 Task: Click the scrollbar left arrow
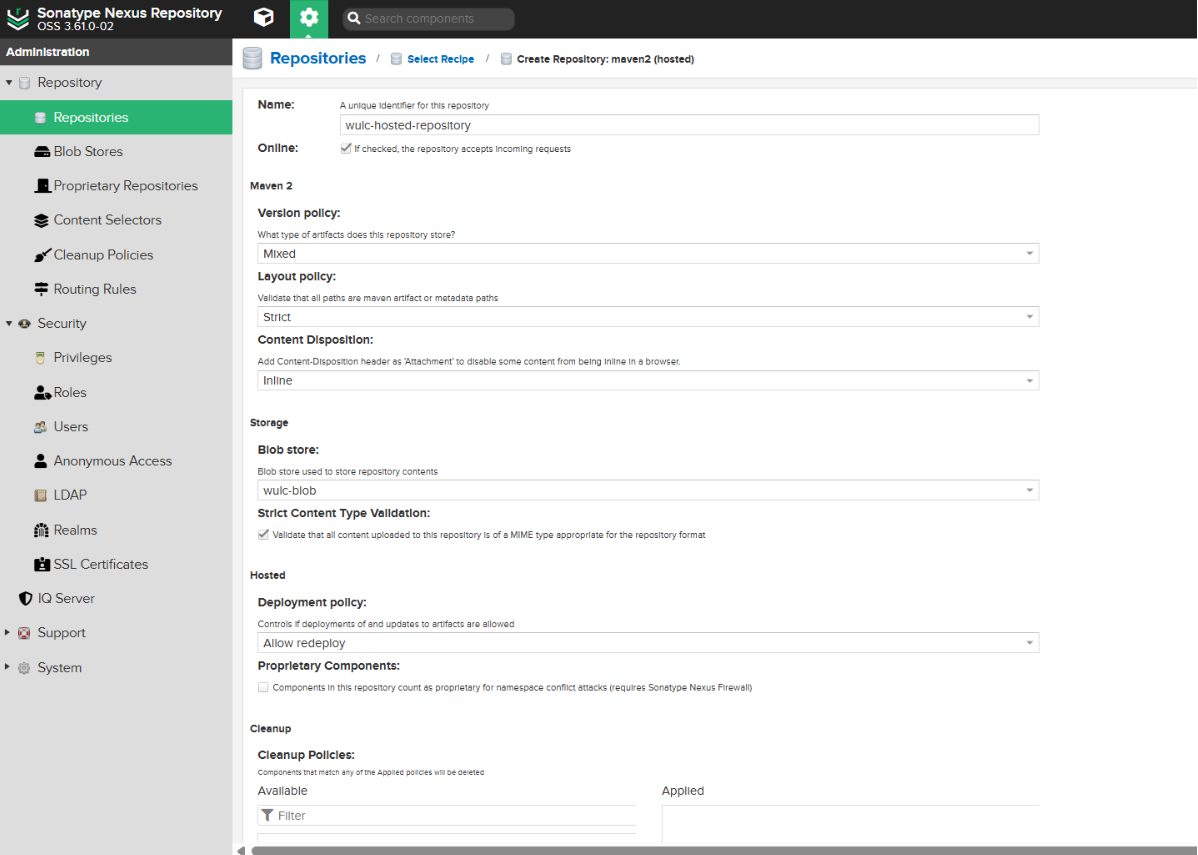pos(241,850)
